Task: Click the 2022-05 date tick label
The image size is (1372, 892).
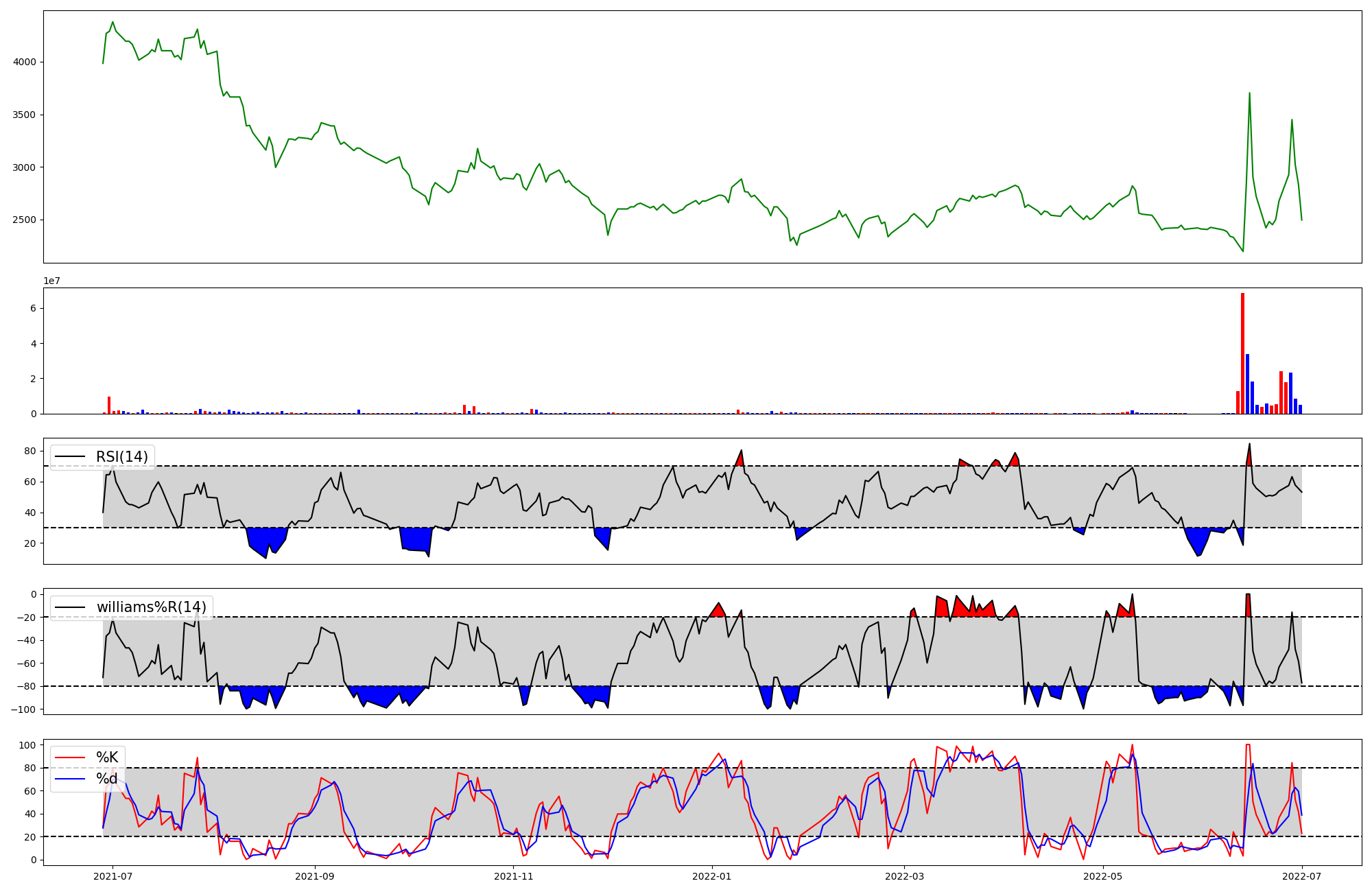Action: tap(1103, 876)
